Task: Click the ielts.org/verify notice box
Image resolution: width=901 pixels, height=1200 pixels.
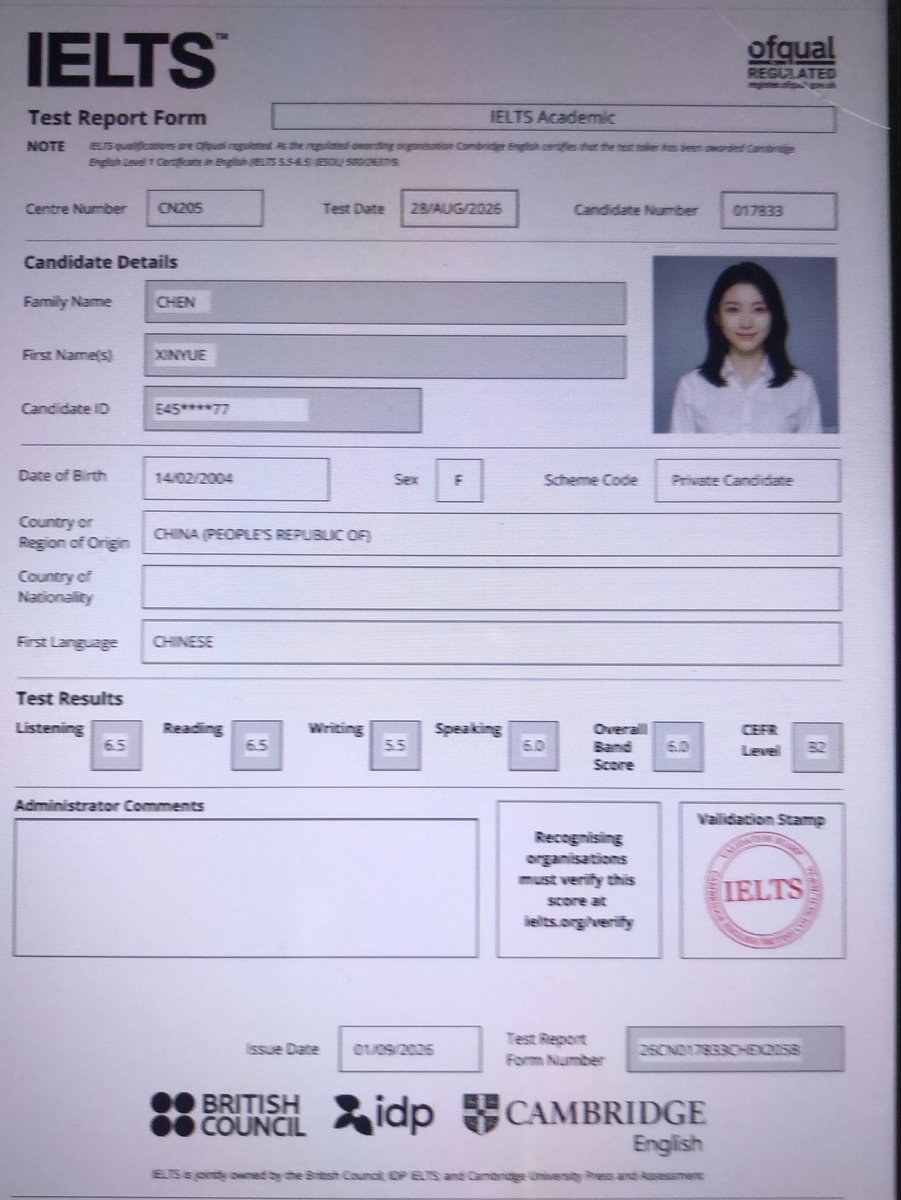Action: tap(578, 879)
